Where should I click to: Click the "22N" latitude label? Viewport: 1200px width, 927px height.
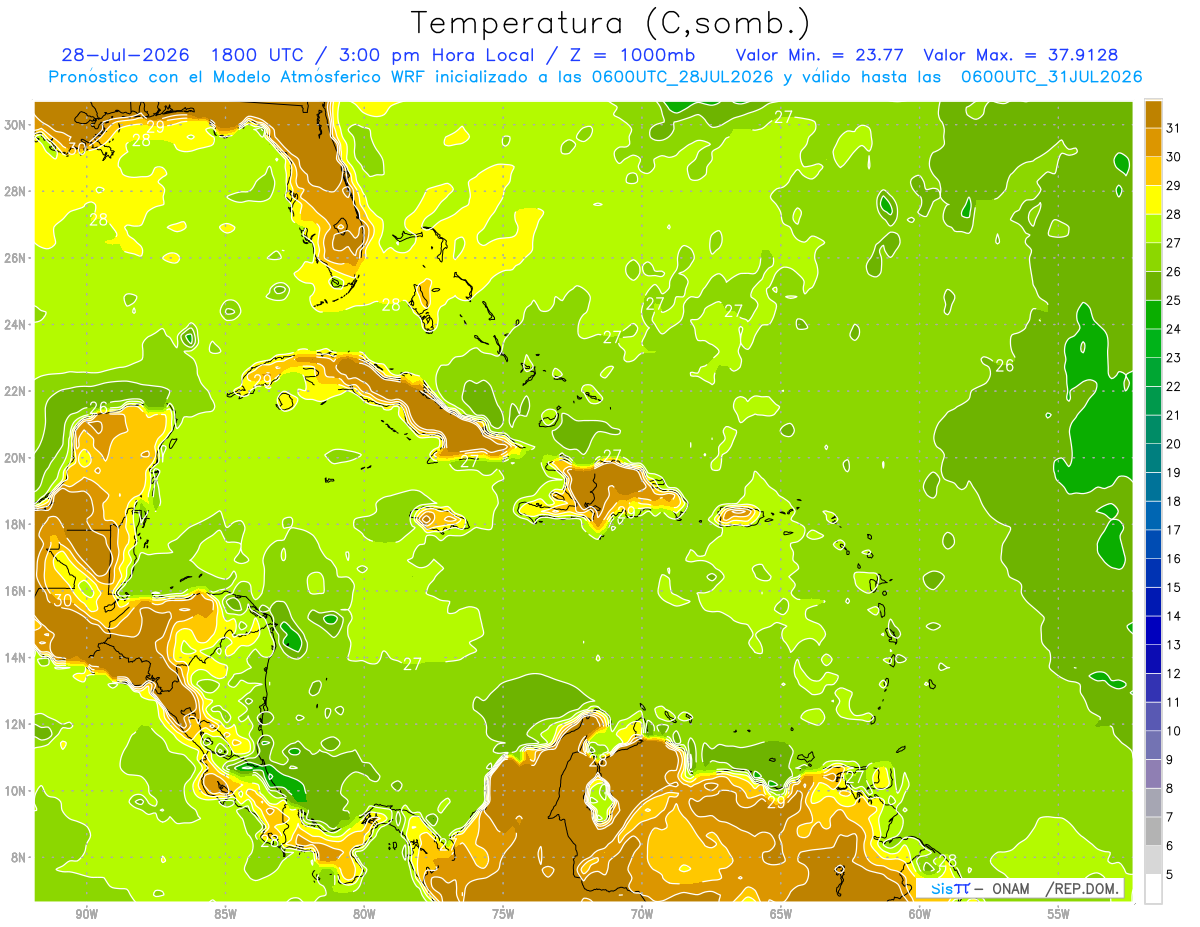[17, 391]
